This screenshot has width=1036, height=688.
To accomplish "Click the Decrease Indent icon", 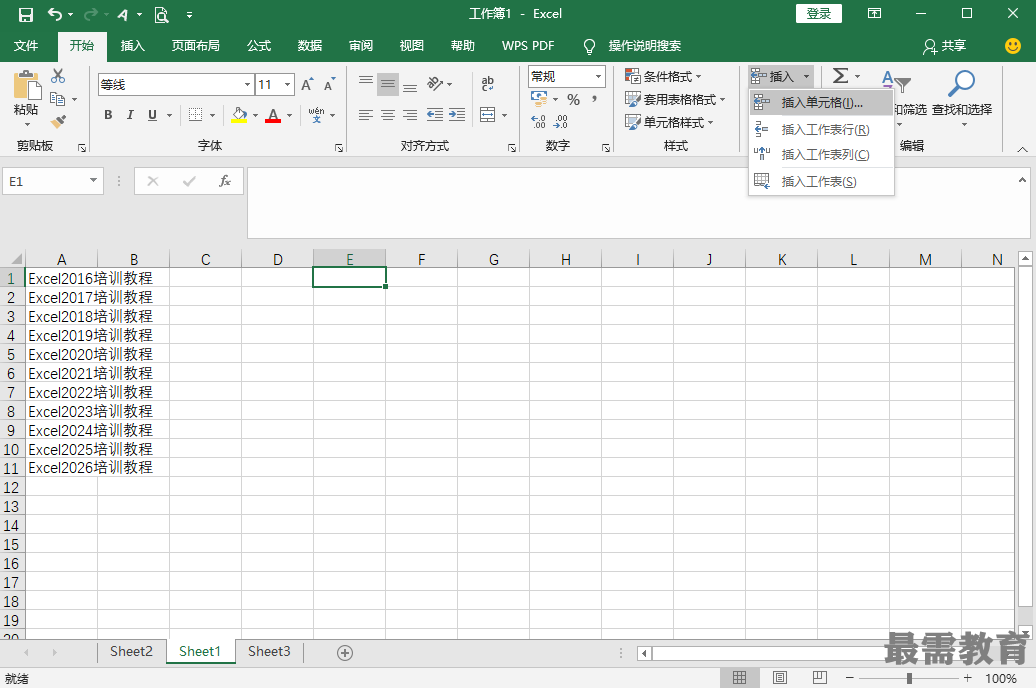I will click(x=435, y=115).
